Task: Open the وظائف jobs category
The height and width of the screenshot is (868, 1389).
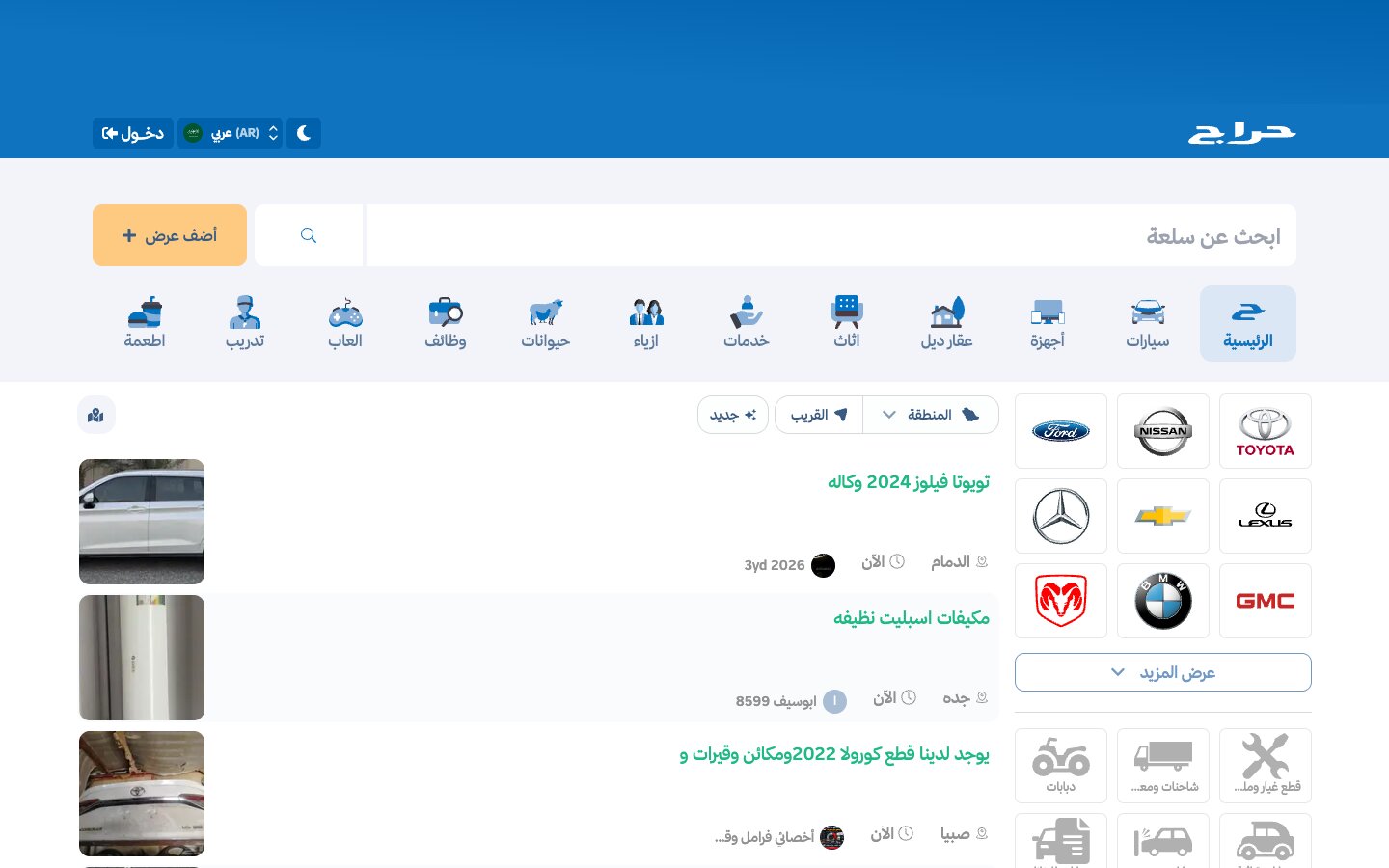Action: (x=446, y=324)
